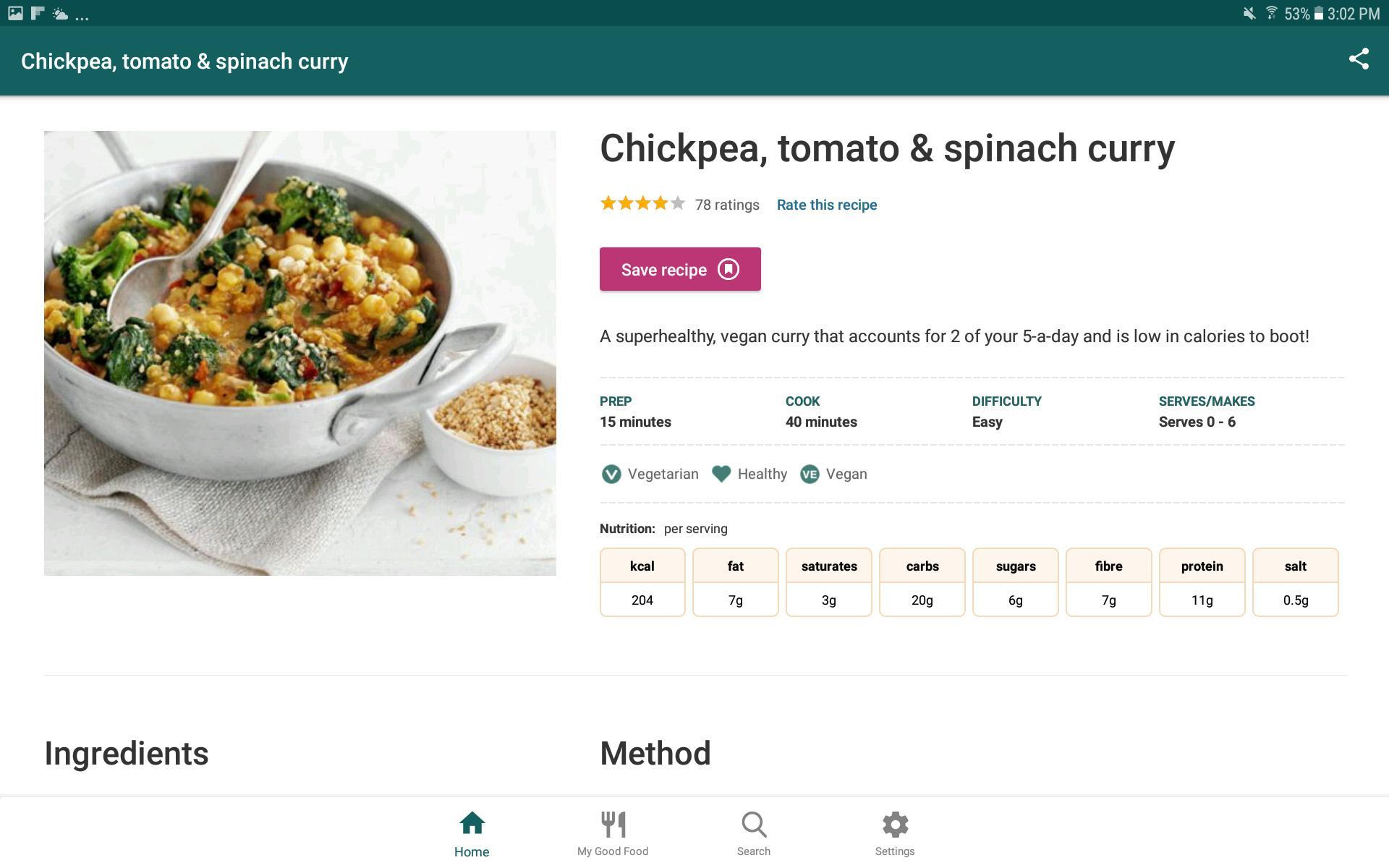Tap the Vegan VE badge icon
This screenshot has height=868, width=1389.
810,475
